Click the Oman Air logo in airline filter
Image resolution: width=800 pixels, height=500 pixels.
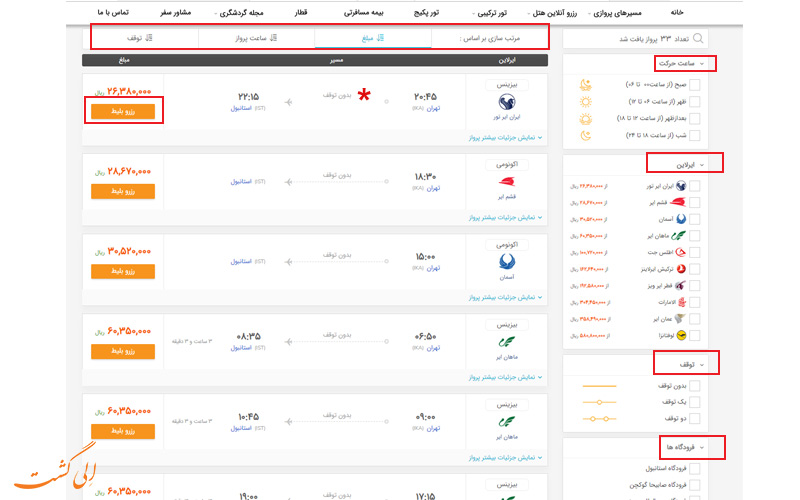680,318
